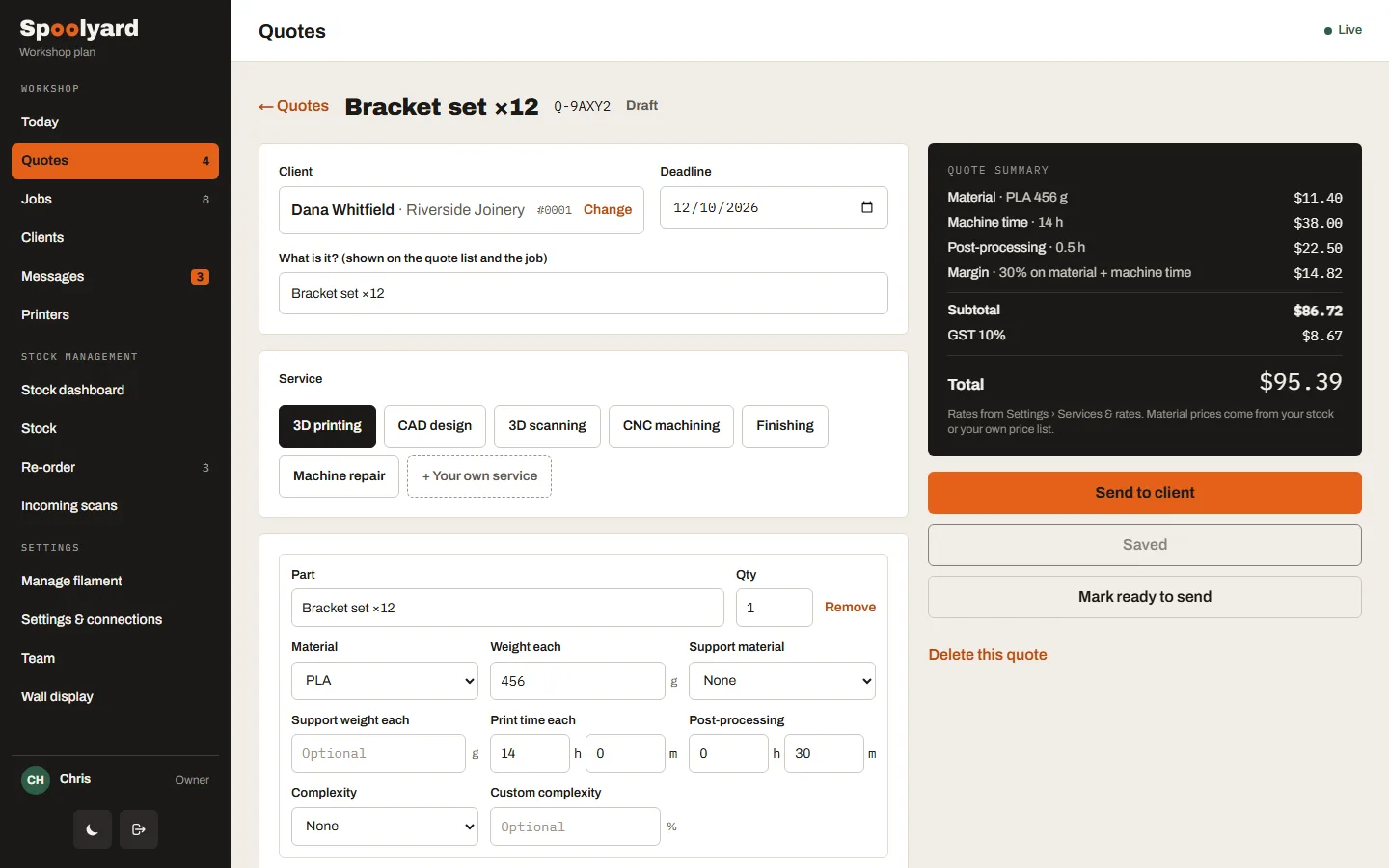
Task: Click the Weight each input field
Action: pyautogui.click(x=578, y=681)
